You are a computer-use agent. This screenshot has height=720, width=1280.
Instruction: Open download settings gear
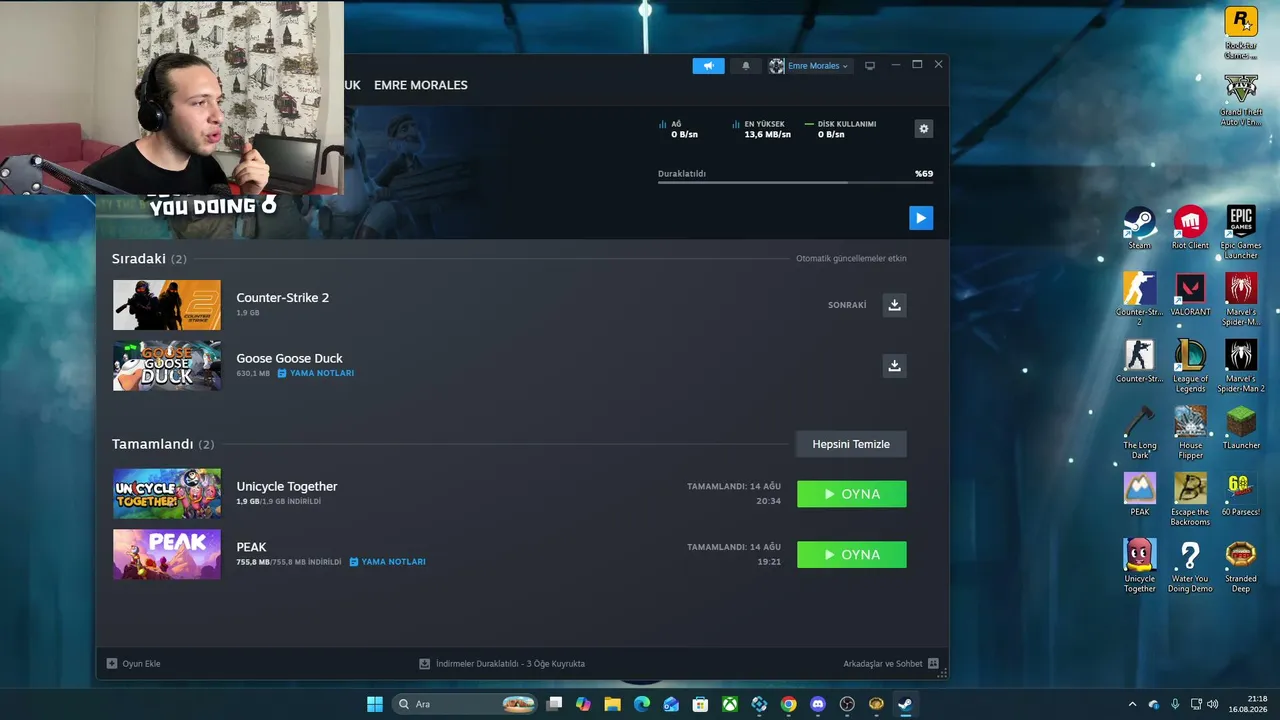[924, 128]
